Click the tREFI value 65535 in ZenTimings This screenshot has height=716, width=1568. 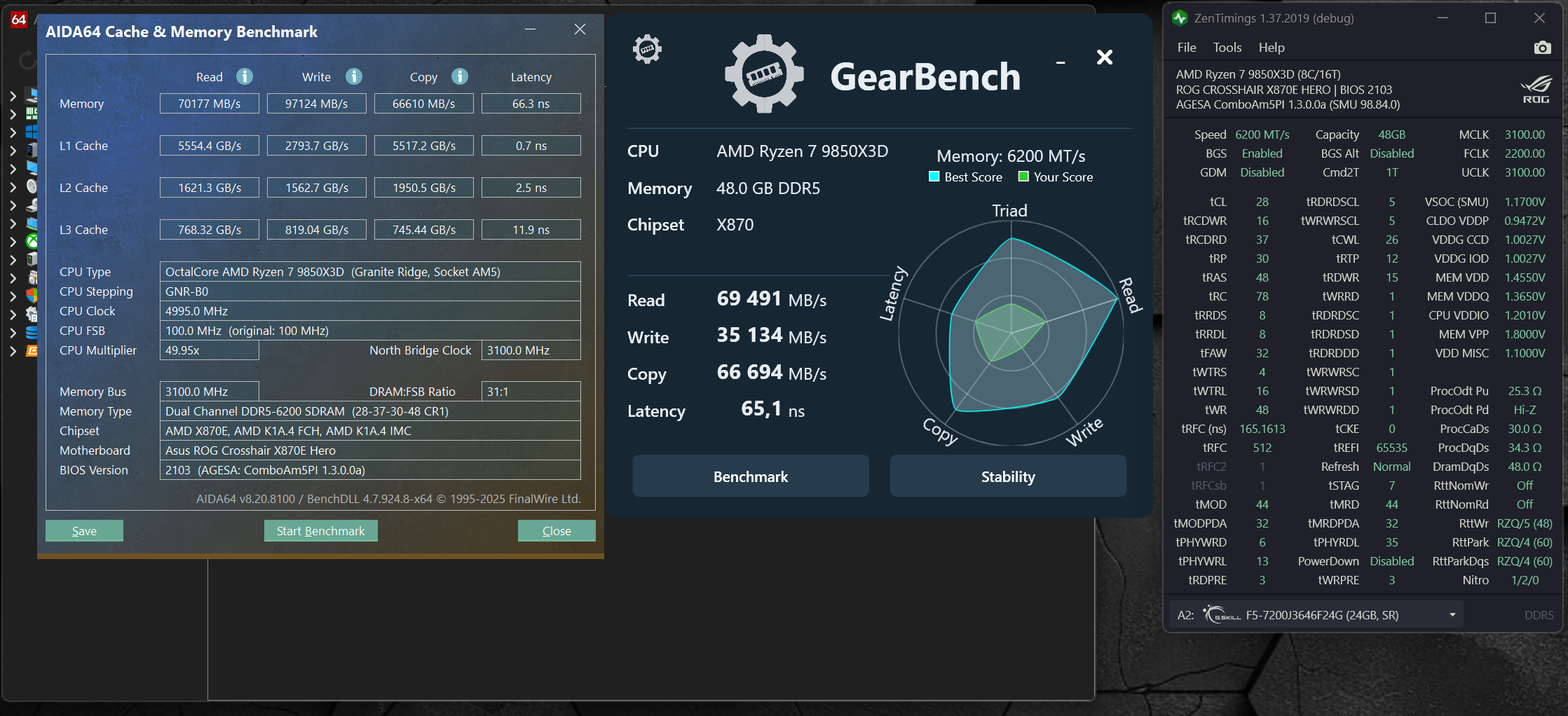tap(1392, 448)
